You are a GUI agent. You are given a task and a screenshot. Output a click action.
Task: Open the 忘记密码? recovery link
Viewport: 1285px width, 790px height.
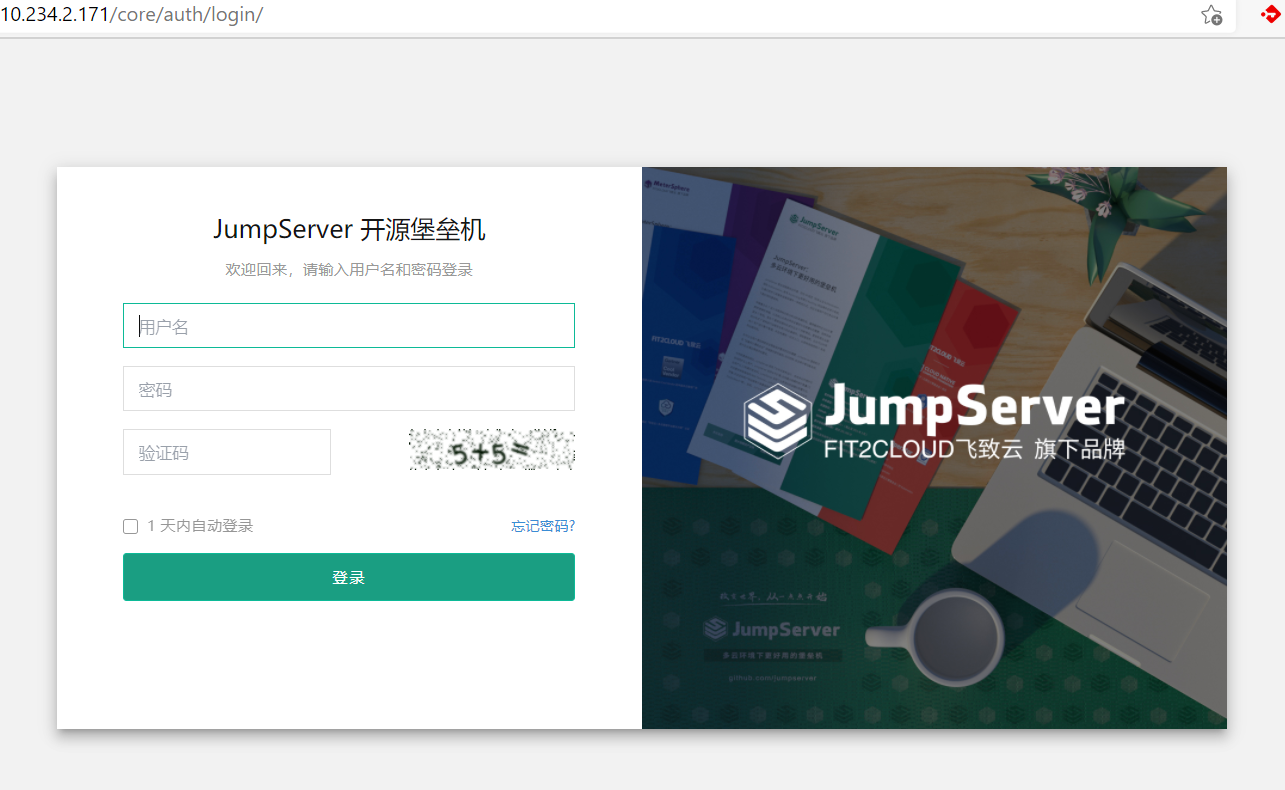coord(543,525)
